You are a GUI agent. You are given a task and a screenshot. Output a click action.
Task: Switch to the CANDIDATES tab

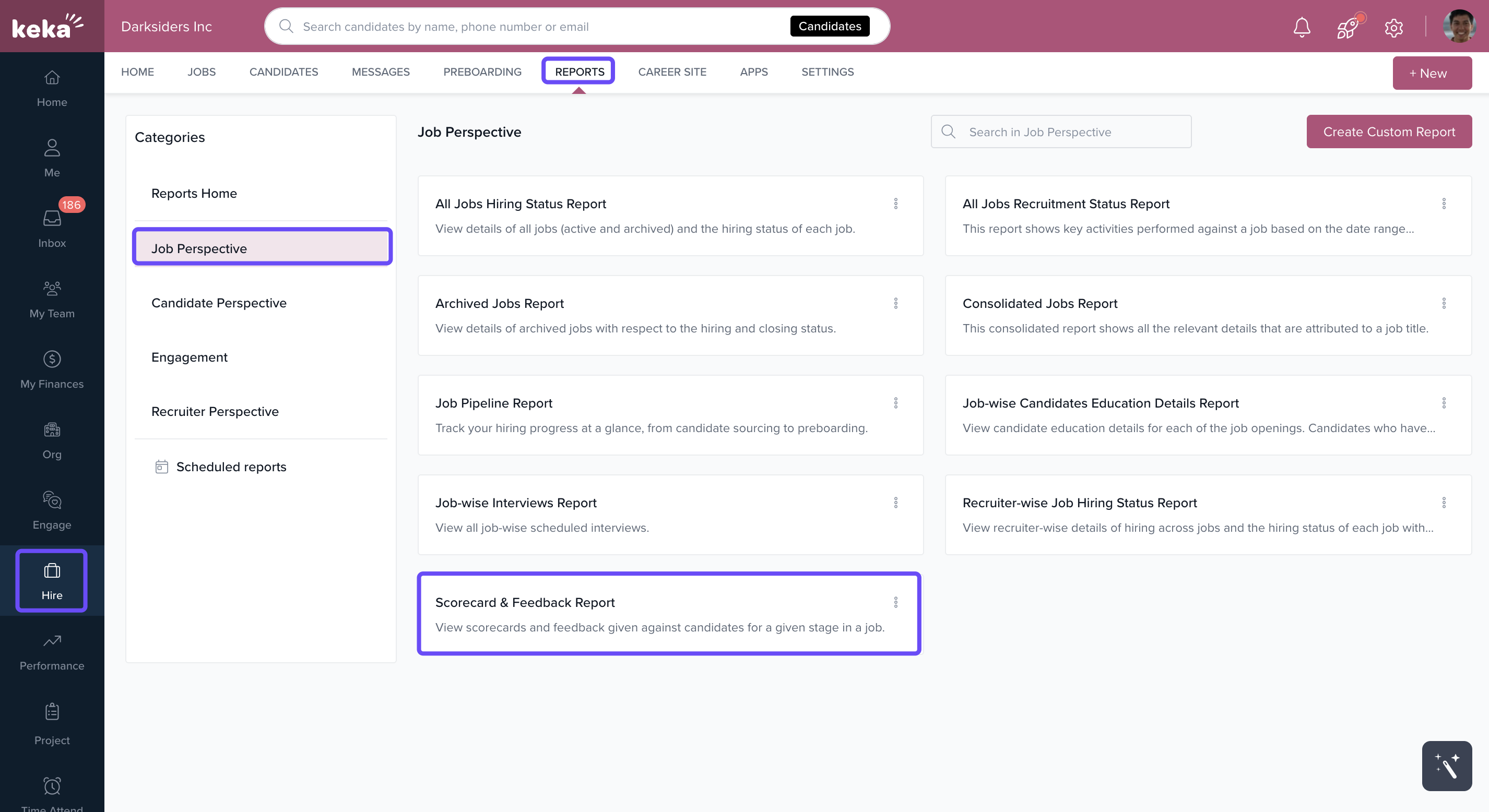(283, 71)
